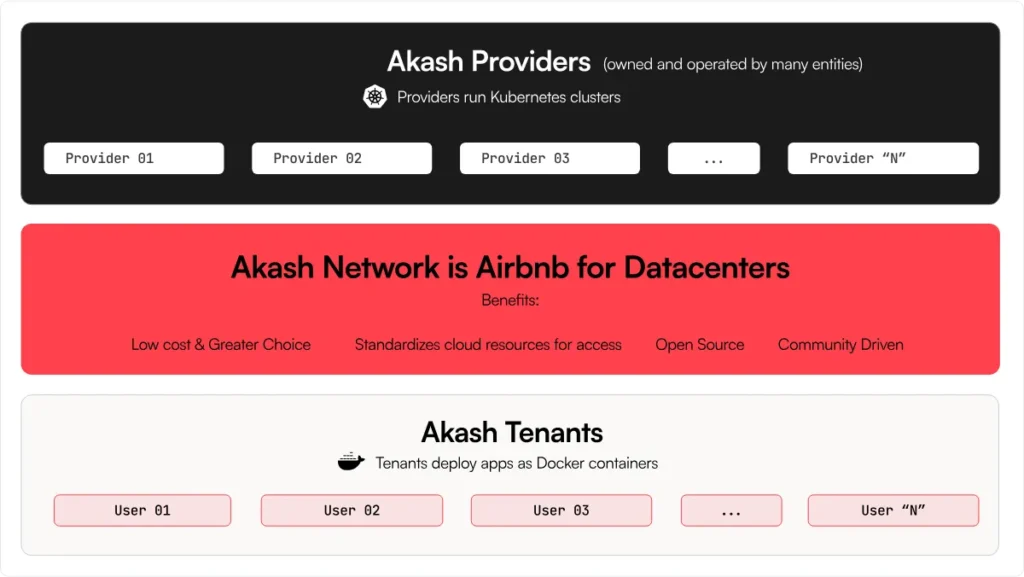The height and width of the screenshot is (577, 1024).
Task: Click "Standardizes cloud resources for access" text
Action: (x=488, y=344)
